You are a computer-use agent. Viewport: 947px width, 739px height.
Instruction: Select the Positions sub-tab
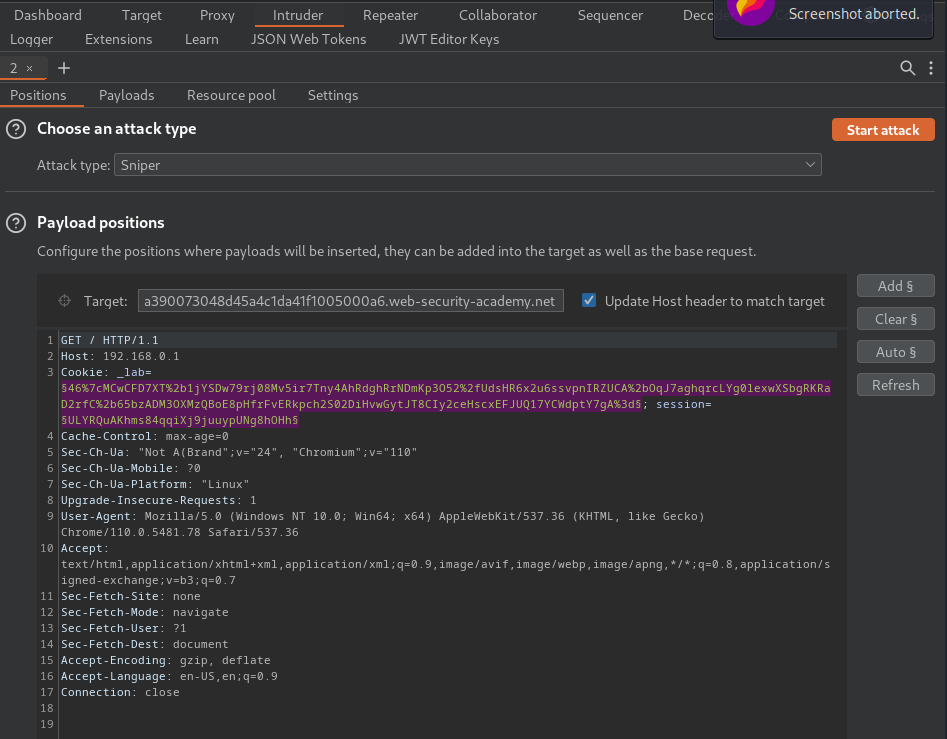click(x=38, y=95)
